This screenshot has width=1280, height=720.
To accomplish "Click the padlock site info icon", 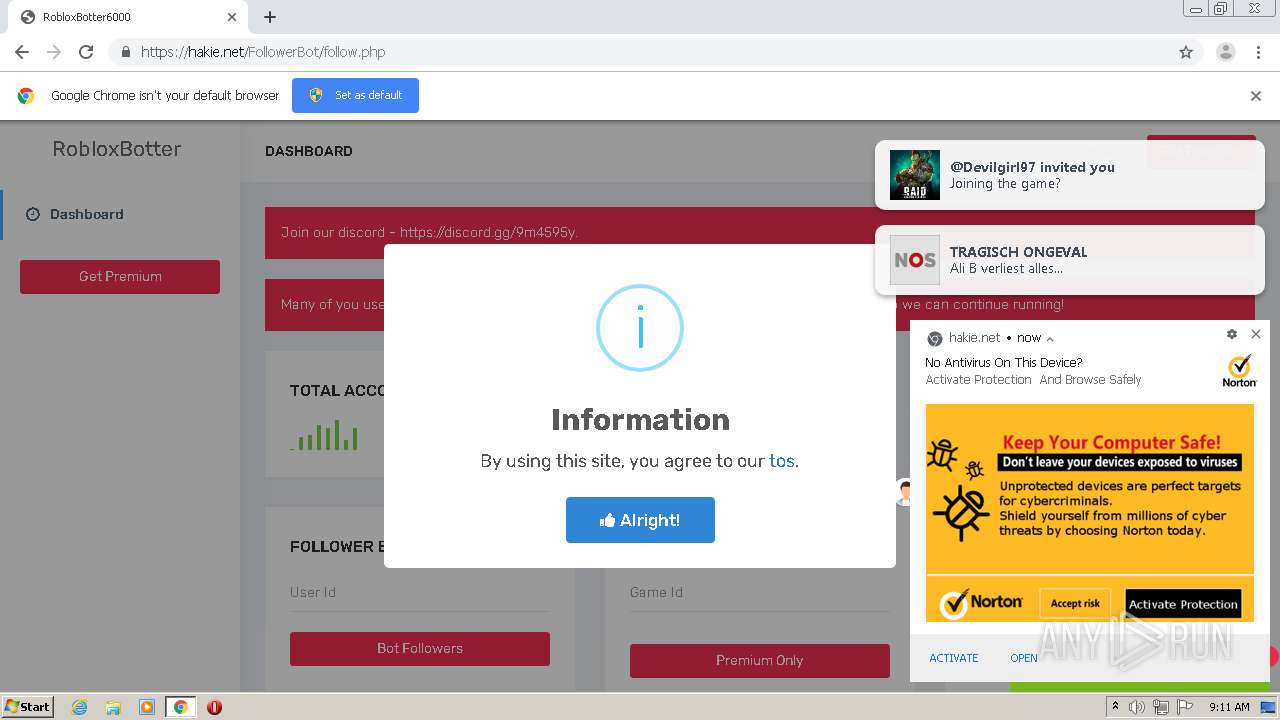I will point(125,52).
